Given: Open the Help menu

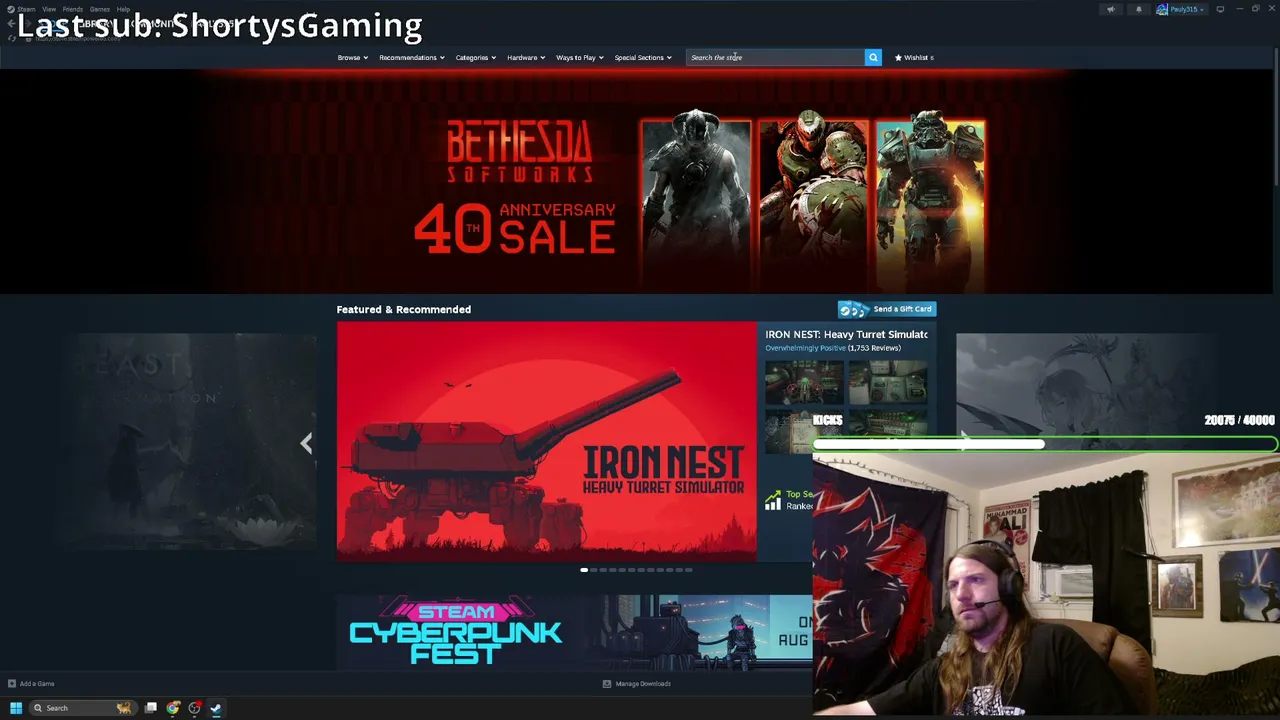Looking at the screenshot, I should (123, 9).
